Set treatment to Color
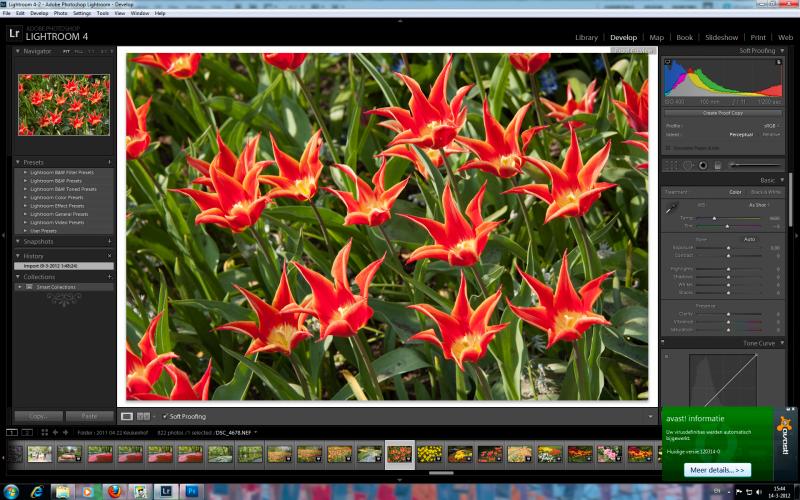This screenshot has width=800, height=500. [735, 192]
